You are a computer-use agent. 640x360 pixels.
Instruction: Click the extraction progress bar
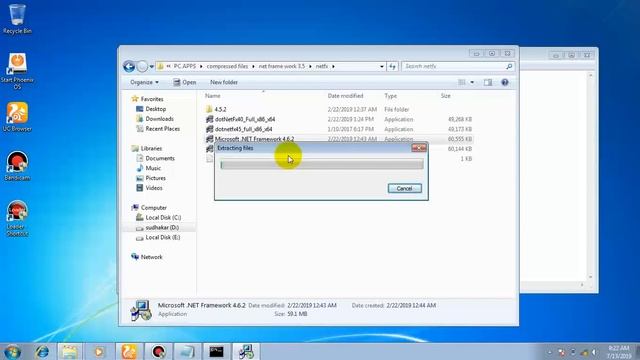coord(322,164)
